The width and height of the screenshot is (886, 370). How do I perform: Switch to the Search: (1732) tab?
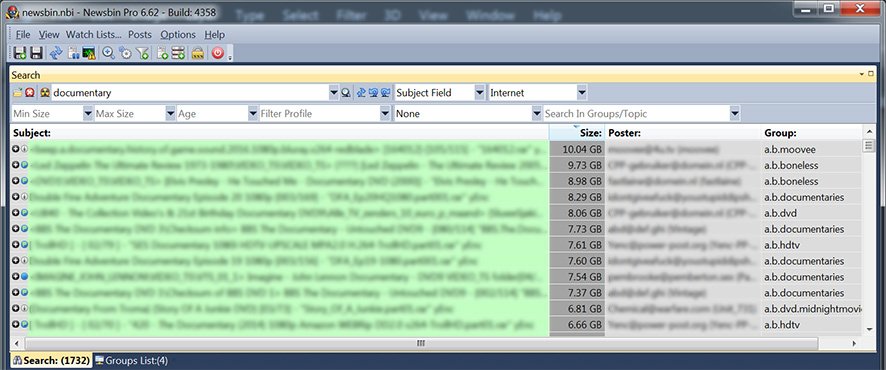click(x=50, y=360)
